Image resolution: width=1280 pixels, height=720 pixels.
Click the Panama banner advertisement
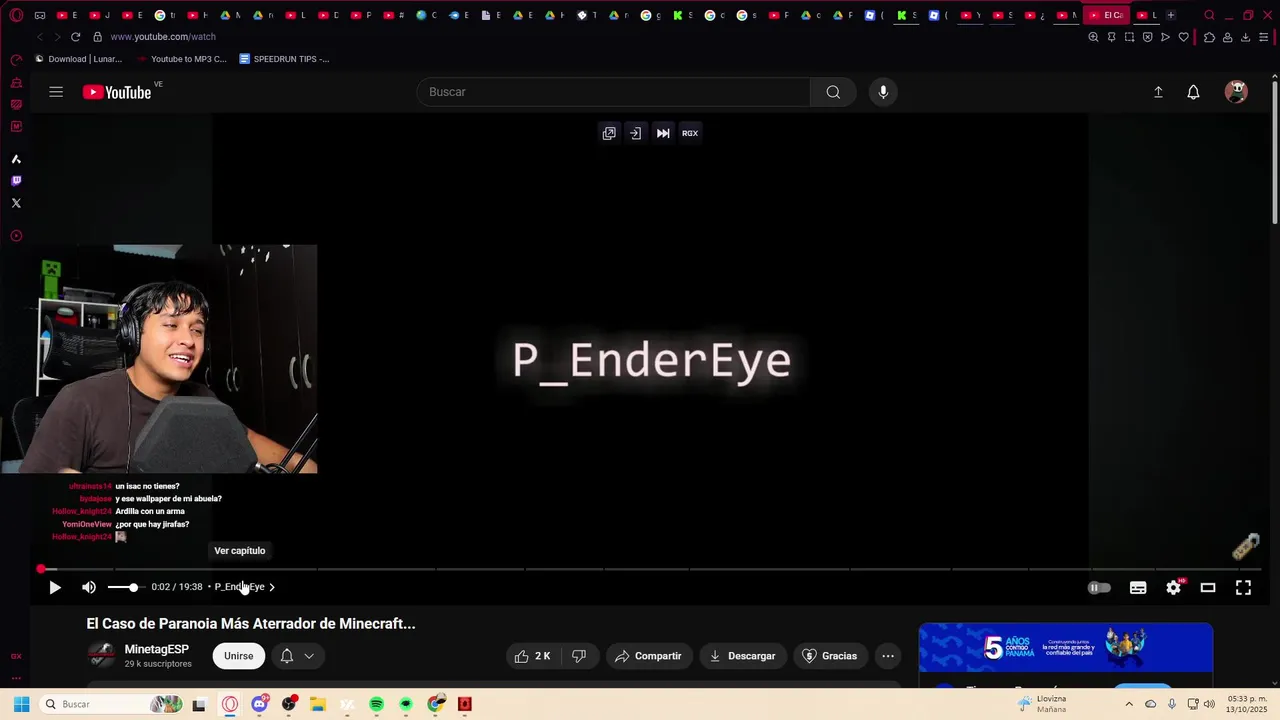[x=1066, y=648]
